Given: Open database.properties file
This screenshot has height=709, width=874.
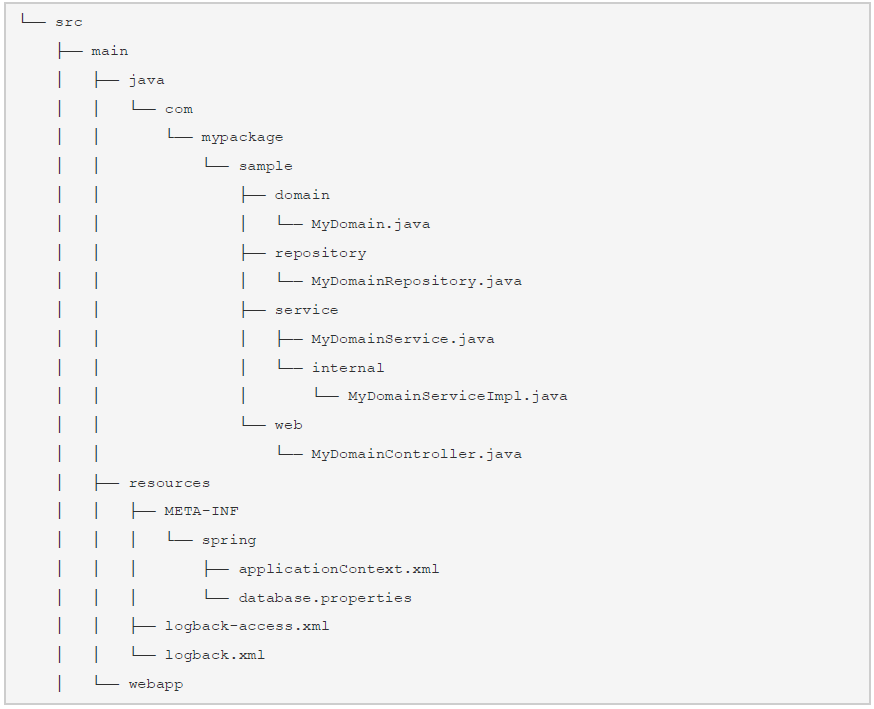Looking at the screenshot, I should (325, 598).
